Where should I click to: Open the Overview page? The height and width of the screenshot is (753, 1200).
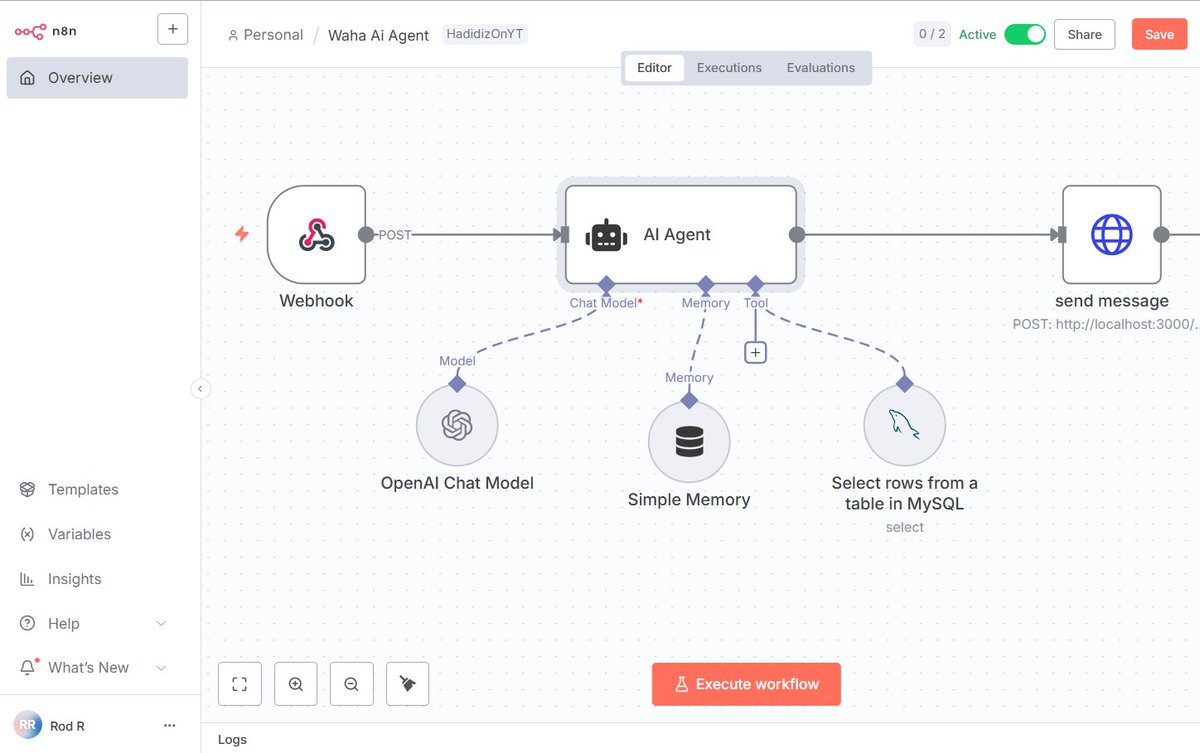pyautogui.click(x=97, y=78)
